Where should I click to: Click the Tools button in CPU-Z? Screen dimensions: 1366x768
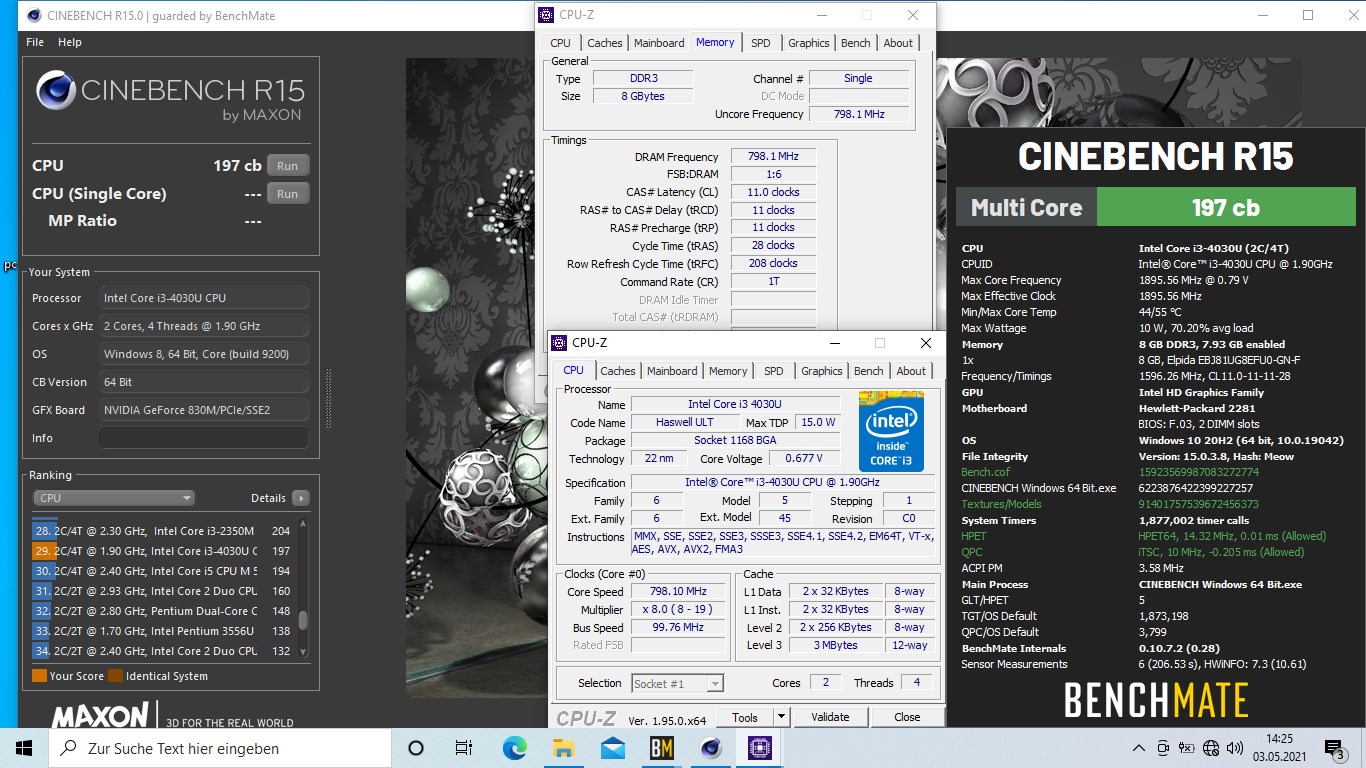745,717
